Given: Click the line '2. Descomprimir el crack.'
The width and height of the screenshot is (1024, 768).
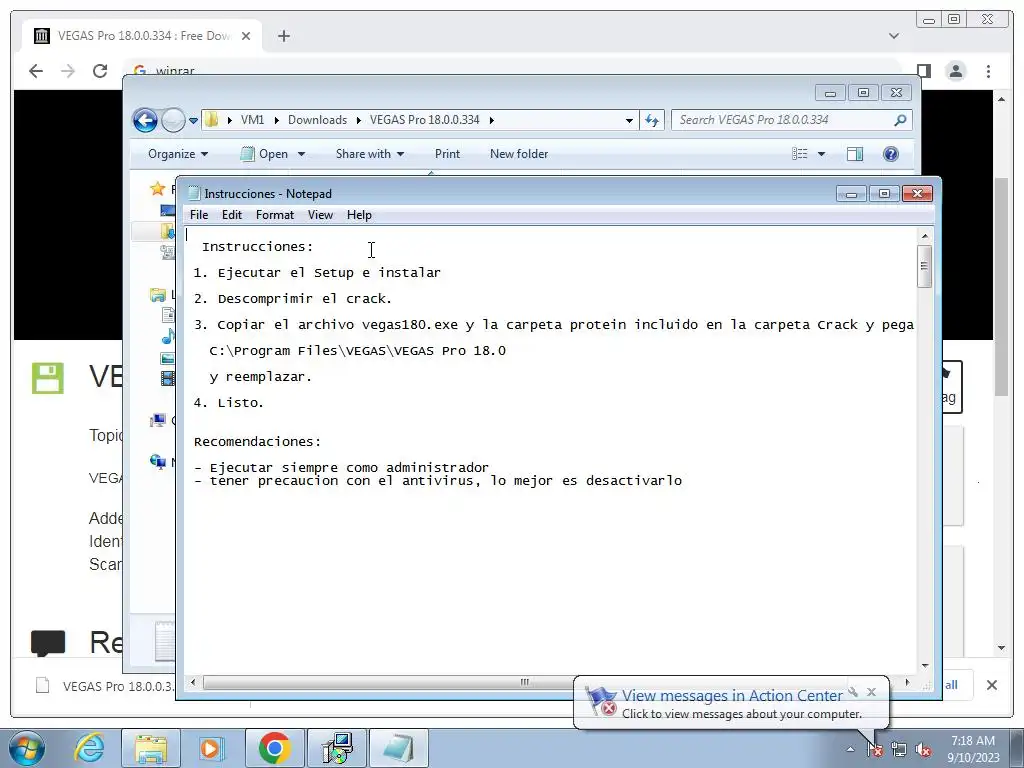Looking at the screenshot, I should (x=293, y=299).
